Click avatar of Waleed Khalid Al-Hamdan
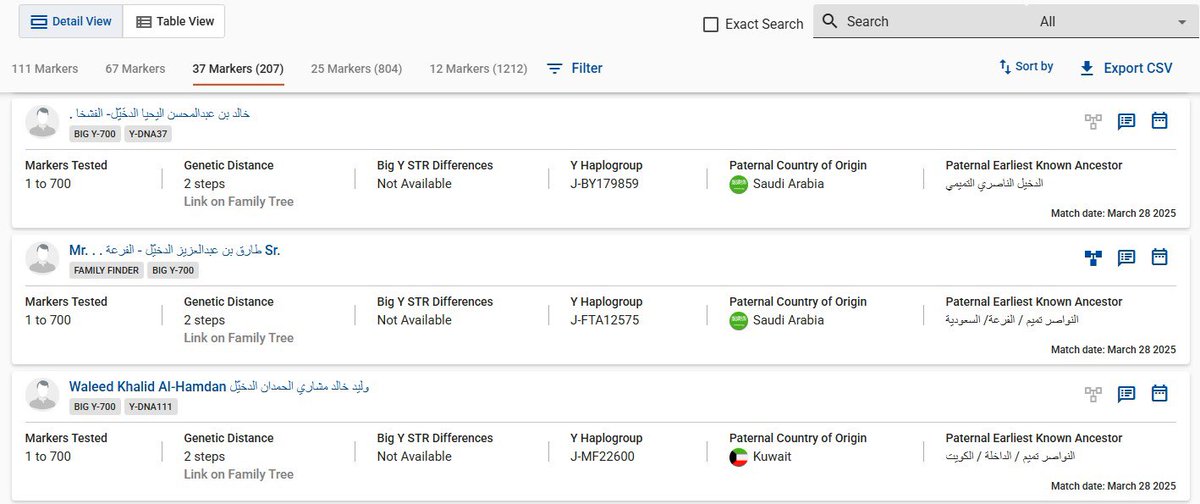 pos(42,394)
